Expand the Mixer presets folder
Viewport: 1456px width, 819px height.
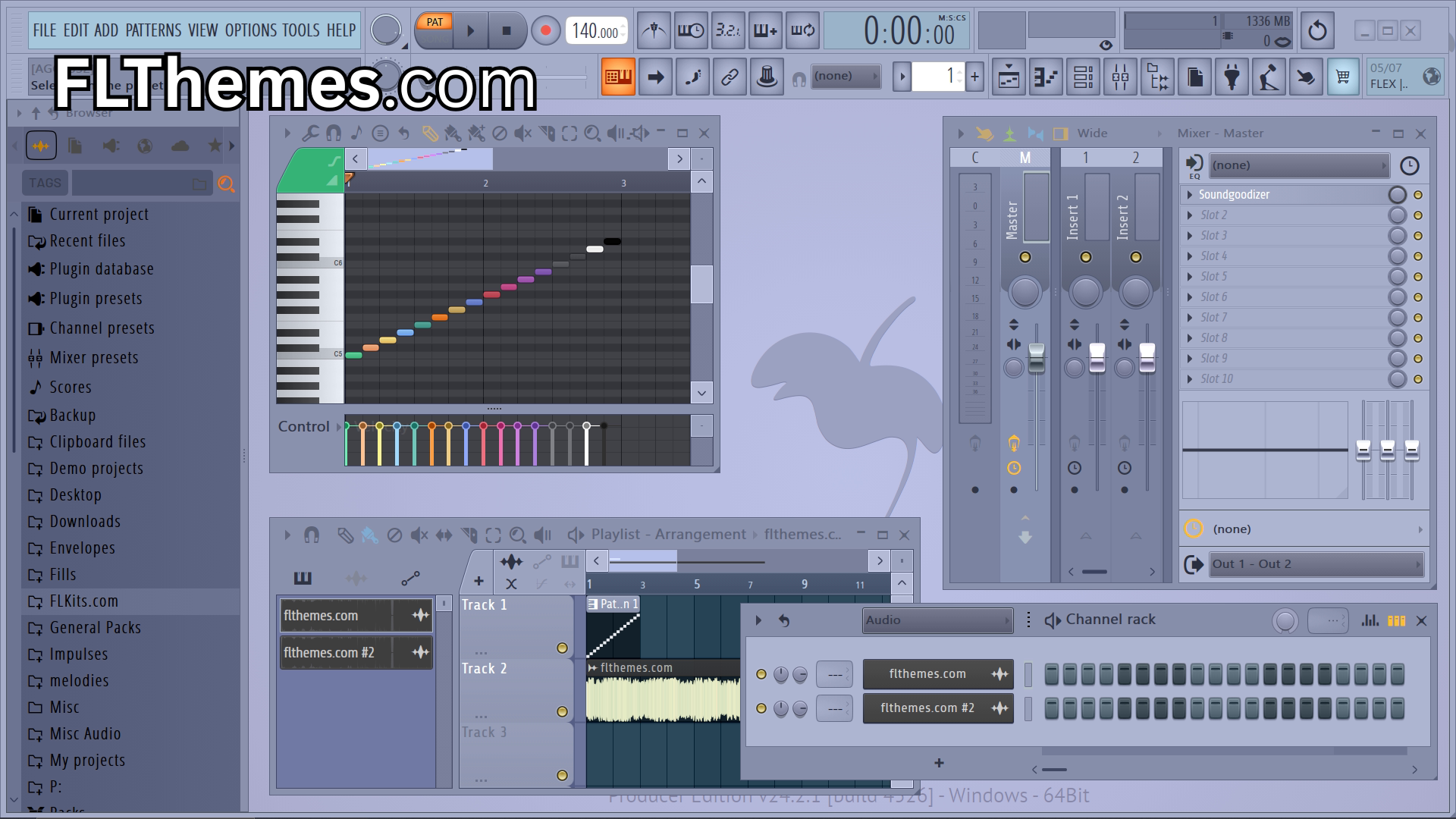pyautogui.click(x=94, y=358)
